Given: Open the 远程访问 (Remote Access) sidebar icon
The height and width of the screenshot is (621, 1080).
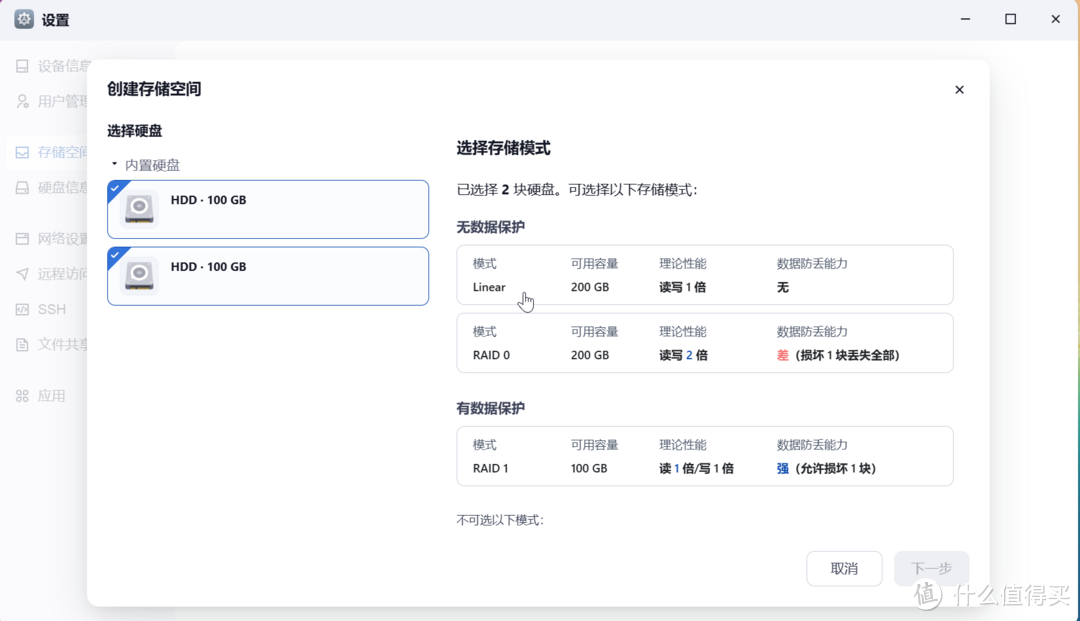Looking at the screenshot, I should [x=22, y=273].
